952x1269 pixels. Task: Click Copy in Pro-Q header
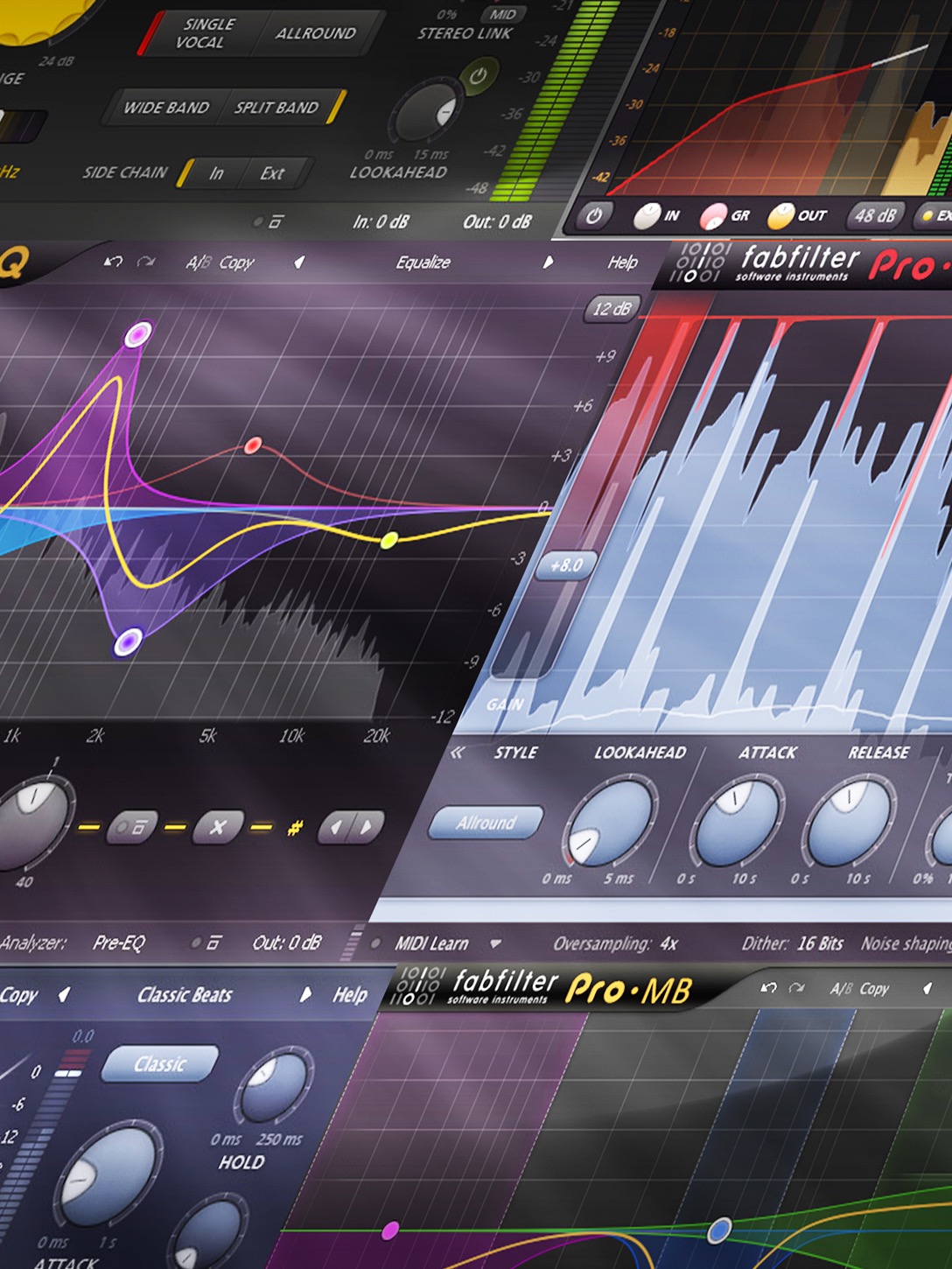point(236,263)
